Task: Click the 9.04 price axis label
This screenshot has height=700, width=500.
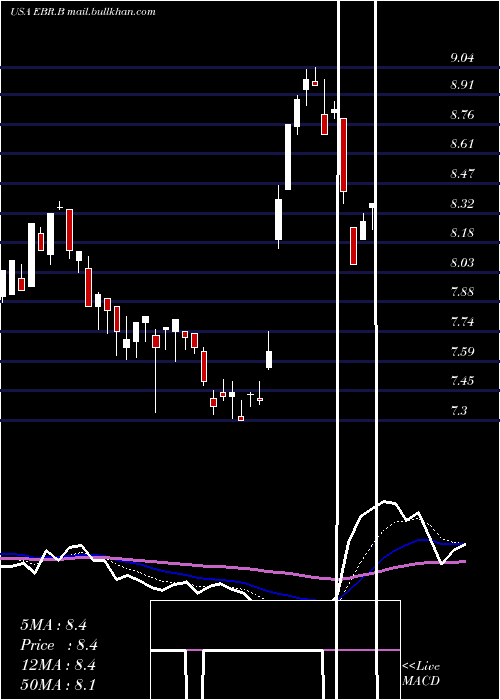Action: click(462, 58)
